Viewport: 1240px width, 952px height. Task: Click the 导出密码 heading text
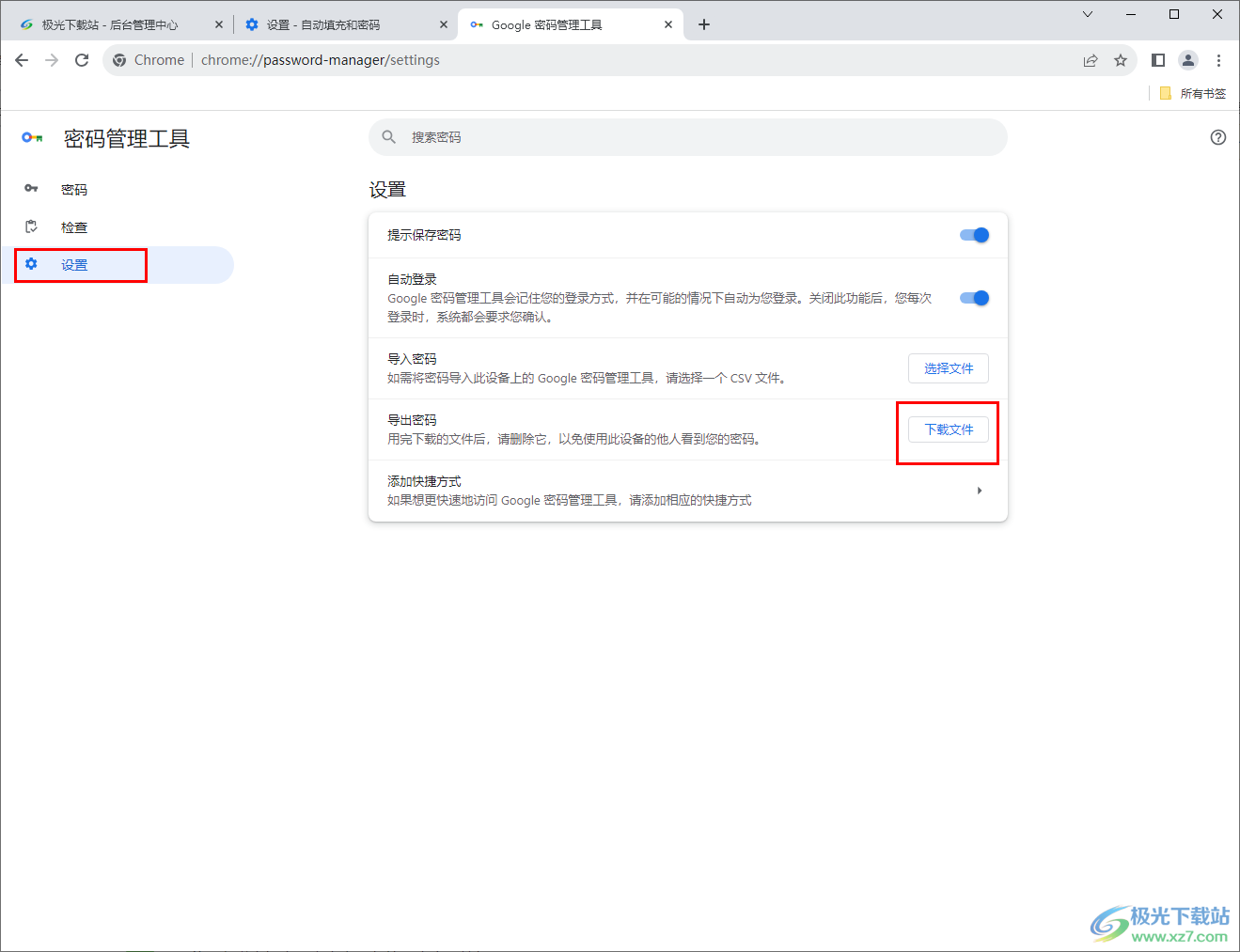pyautogui.click(x=412, y=420)
